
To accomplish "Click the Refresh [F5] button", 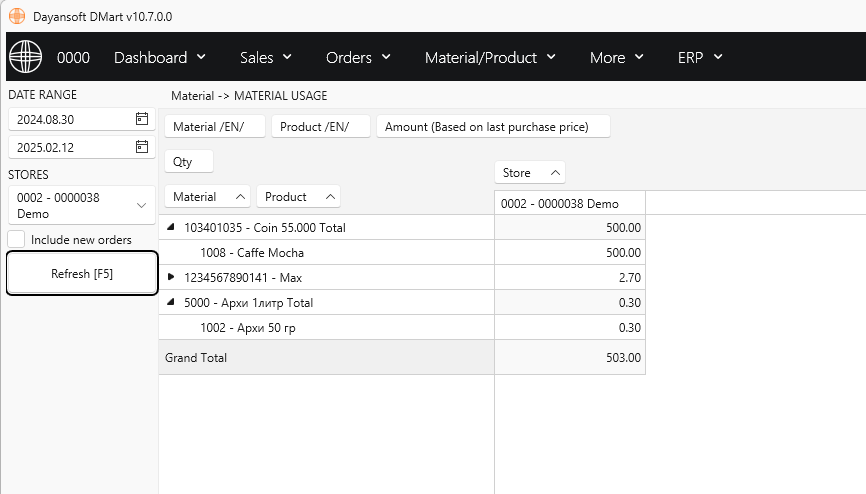I will click(82, 274).
